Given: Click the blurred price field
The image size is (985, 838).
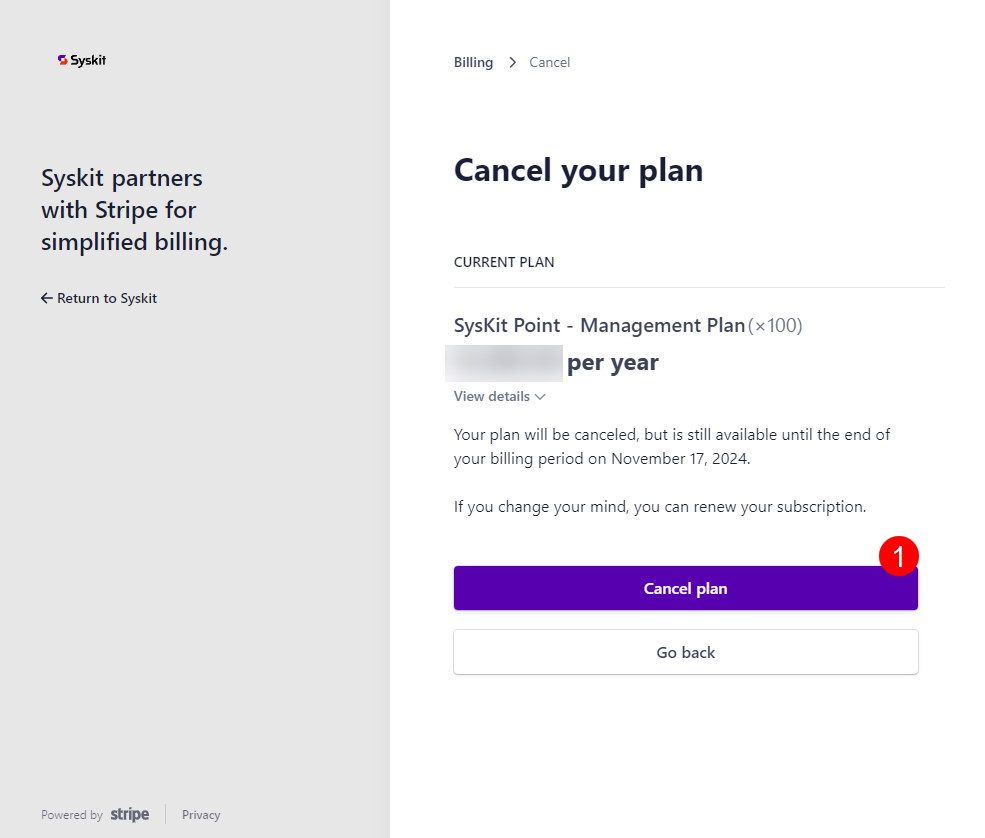Looking at the screenshot, I should pyautogui.click(x=504, y=363).
